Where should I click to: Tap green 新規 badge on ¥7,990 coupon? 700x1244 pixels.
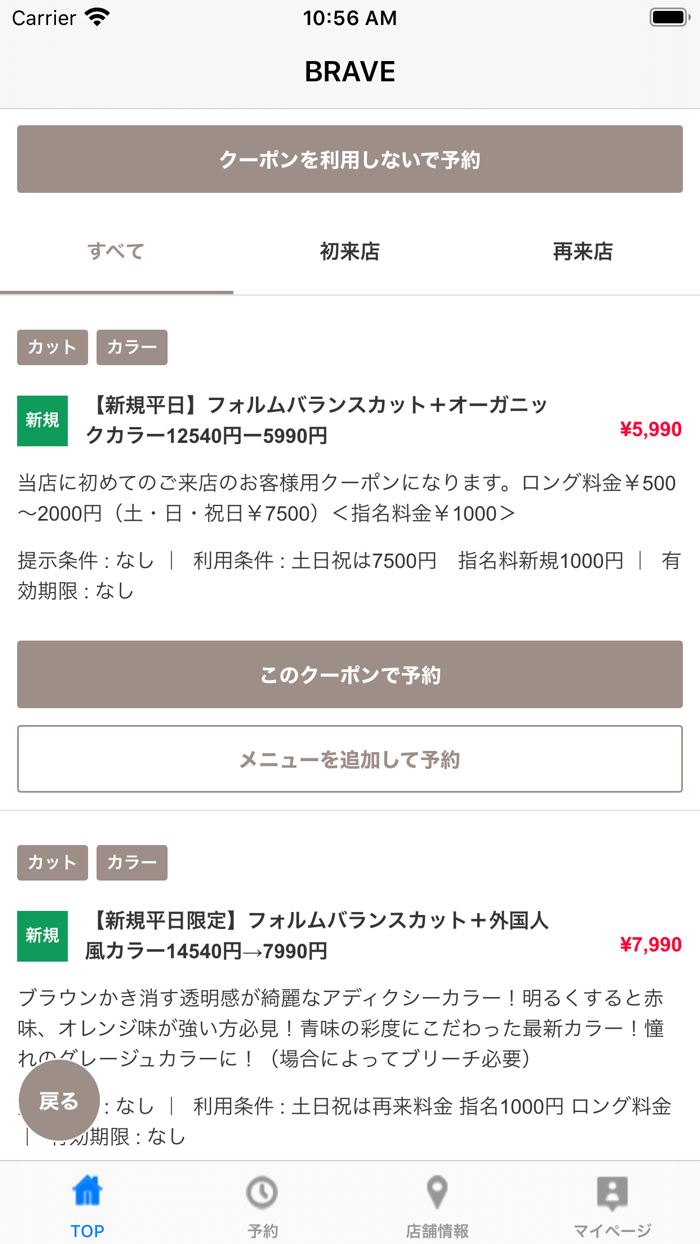42,936
